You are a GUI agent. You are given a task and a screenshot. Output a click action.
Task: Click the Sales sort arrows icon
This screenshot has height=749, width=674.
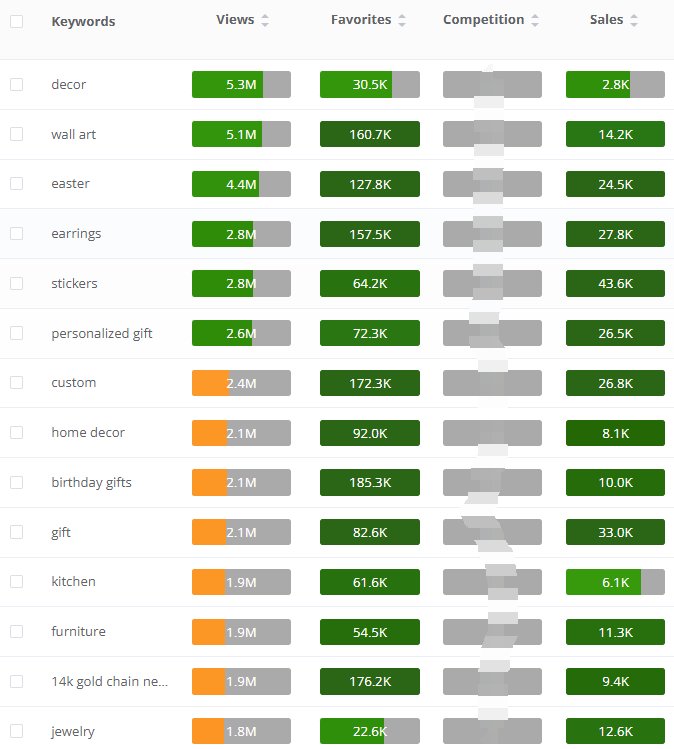point(634,21)
